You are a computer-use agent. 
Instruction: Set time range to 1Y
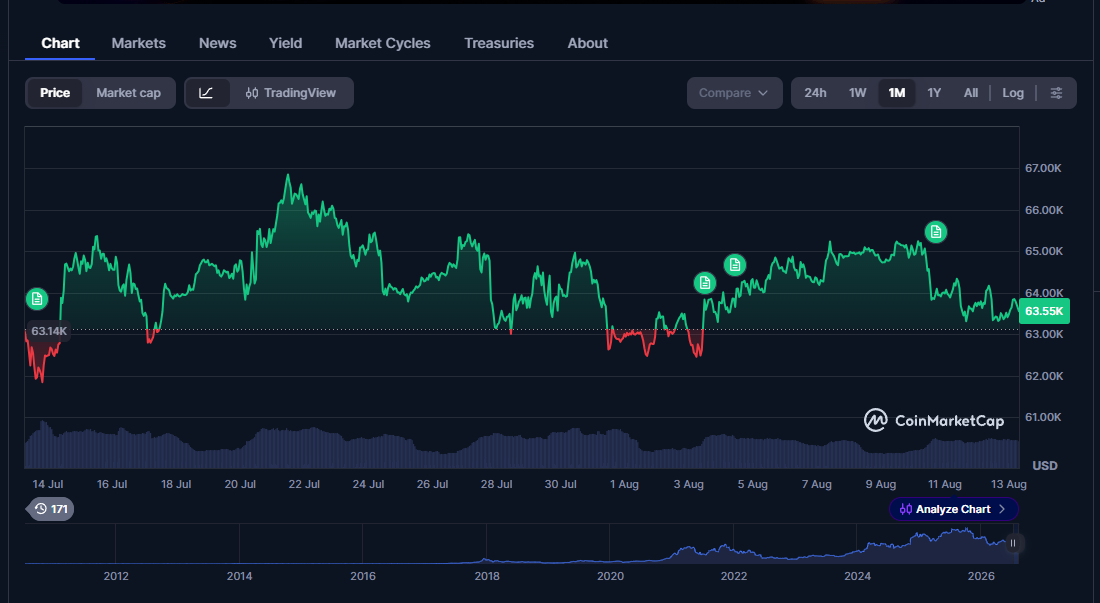tap(934, 93)
